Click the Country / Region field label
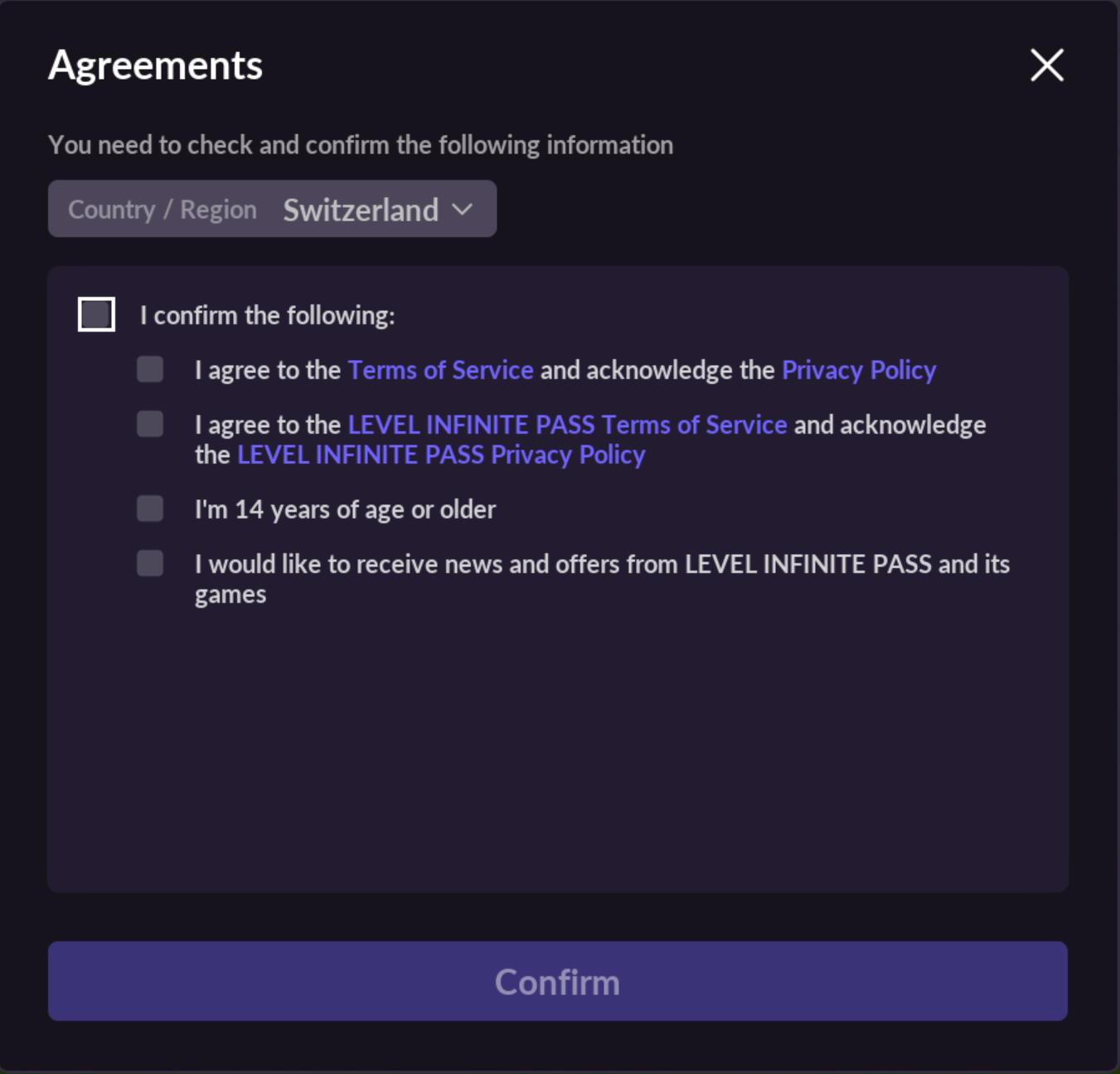Screen dimensions: 1120x1074 pos(162,210)
